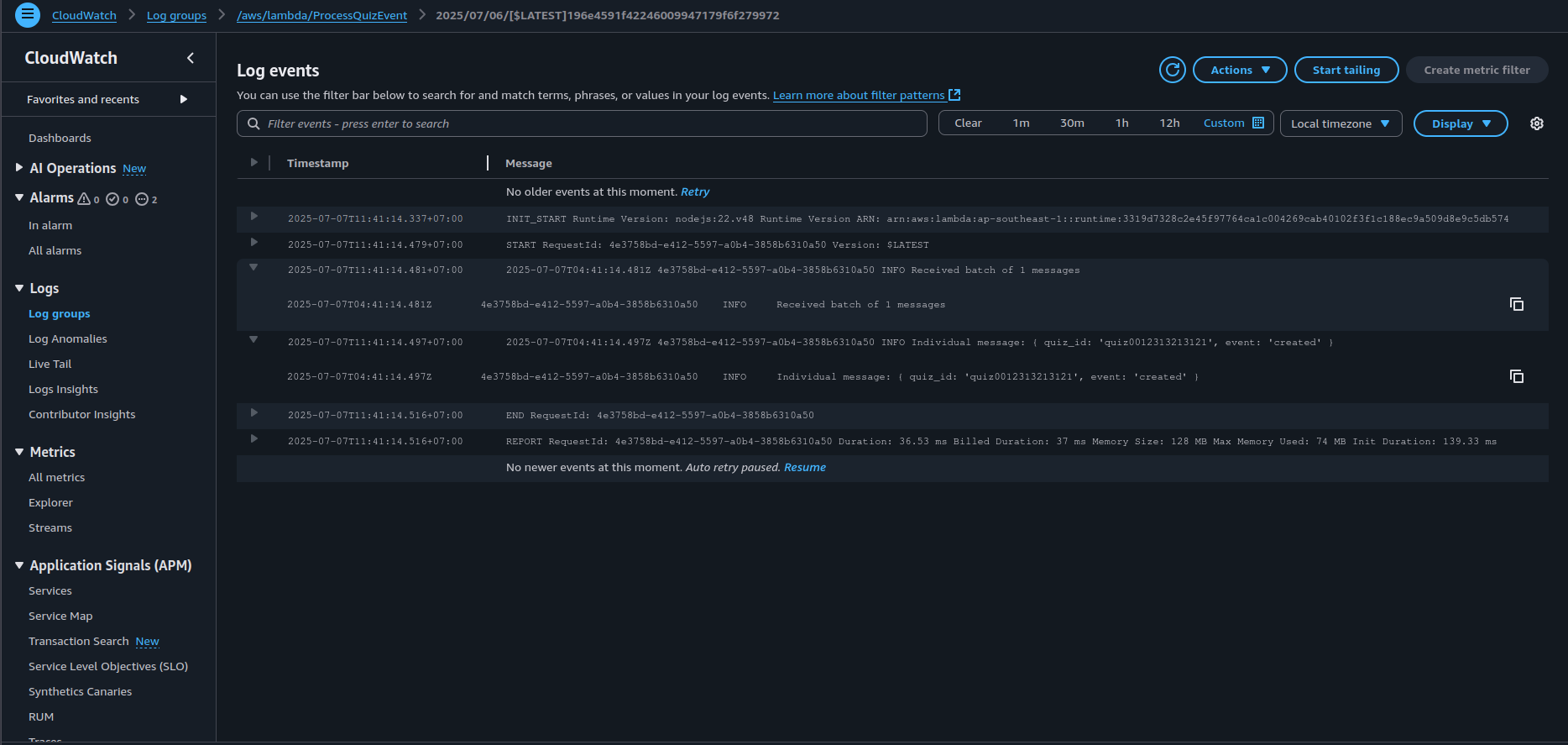Focus the Filter events search field
The width and height of the screenshot is (1568, 745).
[588, 123]
